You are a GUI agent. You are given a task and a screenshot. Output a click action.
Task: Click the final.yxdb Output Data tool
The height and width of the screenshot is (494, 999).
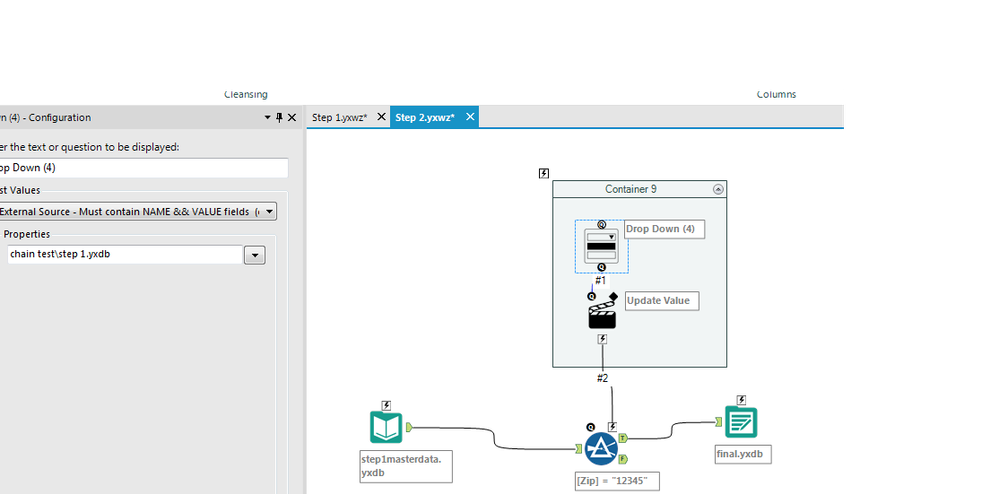(x=741, y=422)
